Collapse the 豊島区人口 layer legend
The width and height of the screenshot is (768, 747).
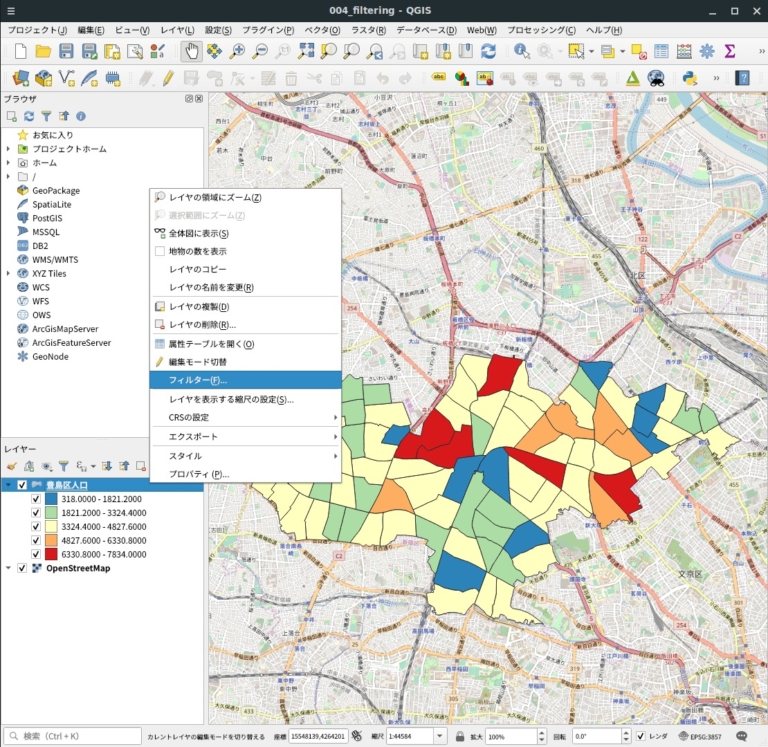(x=8, y=485)
